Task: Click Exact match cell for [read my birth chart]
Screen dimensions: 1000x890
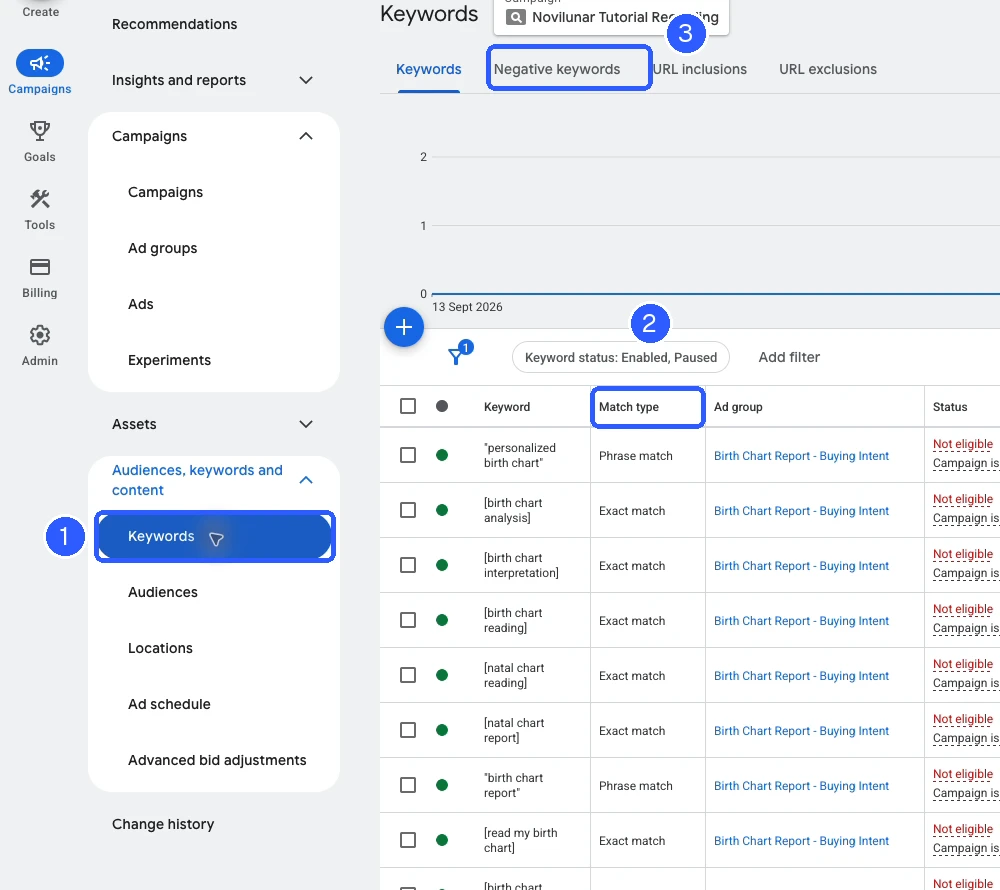Action: click(x=631, y=841)
